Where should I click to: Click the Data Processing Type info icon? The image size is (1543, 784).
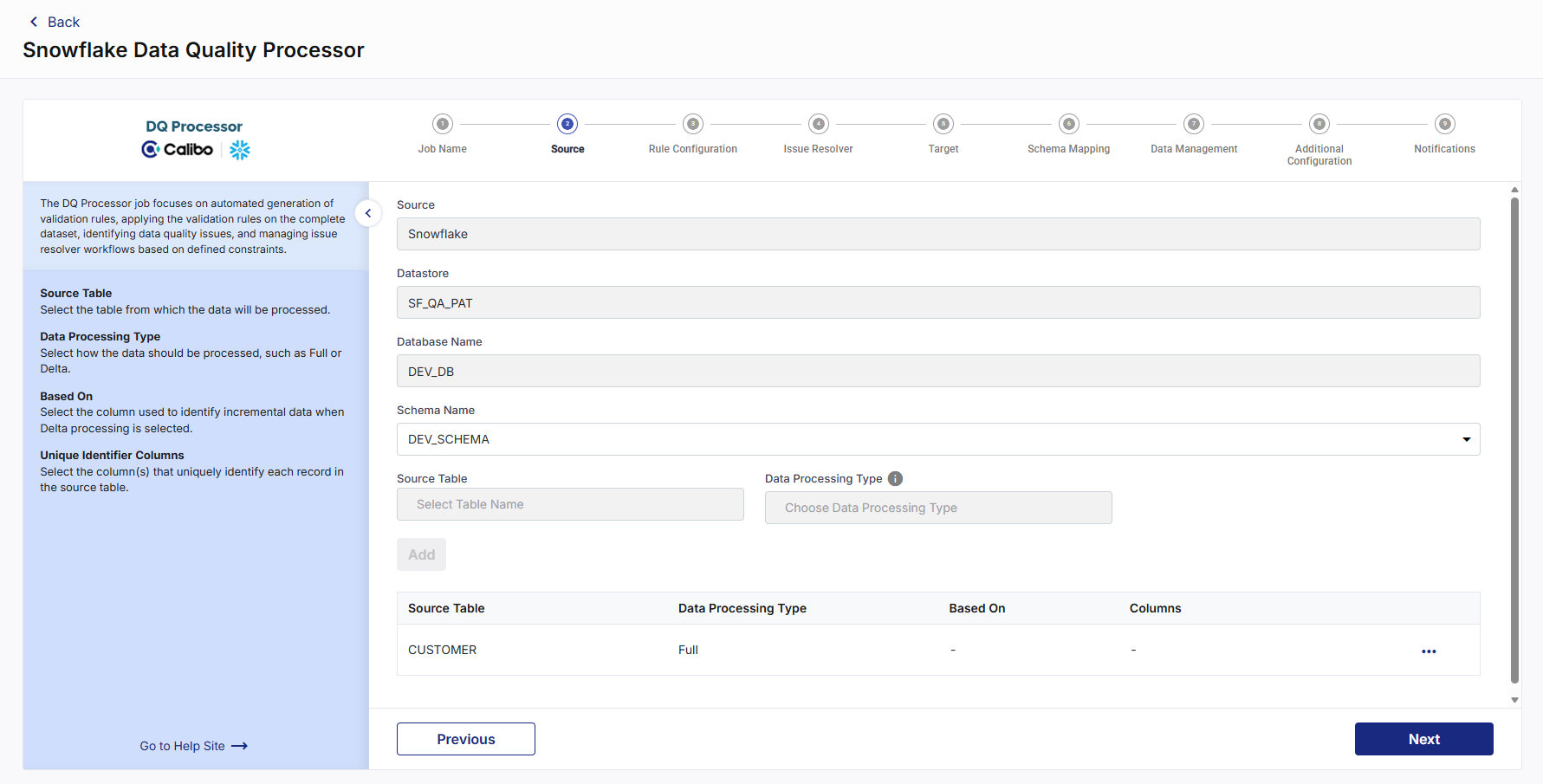896,478
